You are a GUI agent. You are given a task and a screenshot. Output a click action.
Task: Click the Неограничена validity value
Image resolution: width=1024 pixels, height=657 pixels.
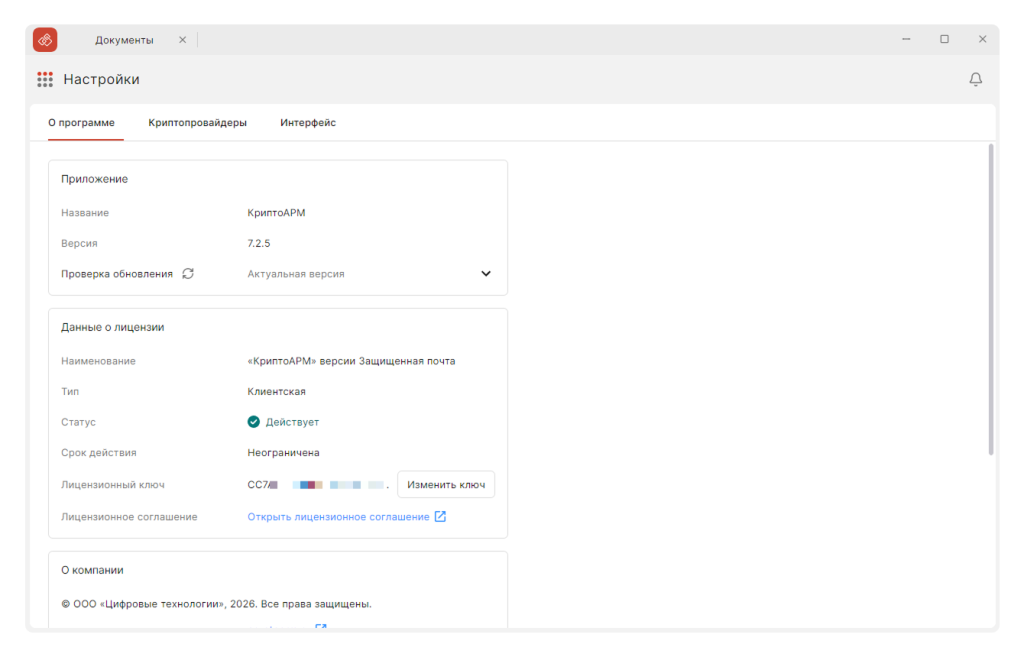[x=283, y=453]
